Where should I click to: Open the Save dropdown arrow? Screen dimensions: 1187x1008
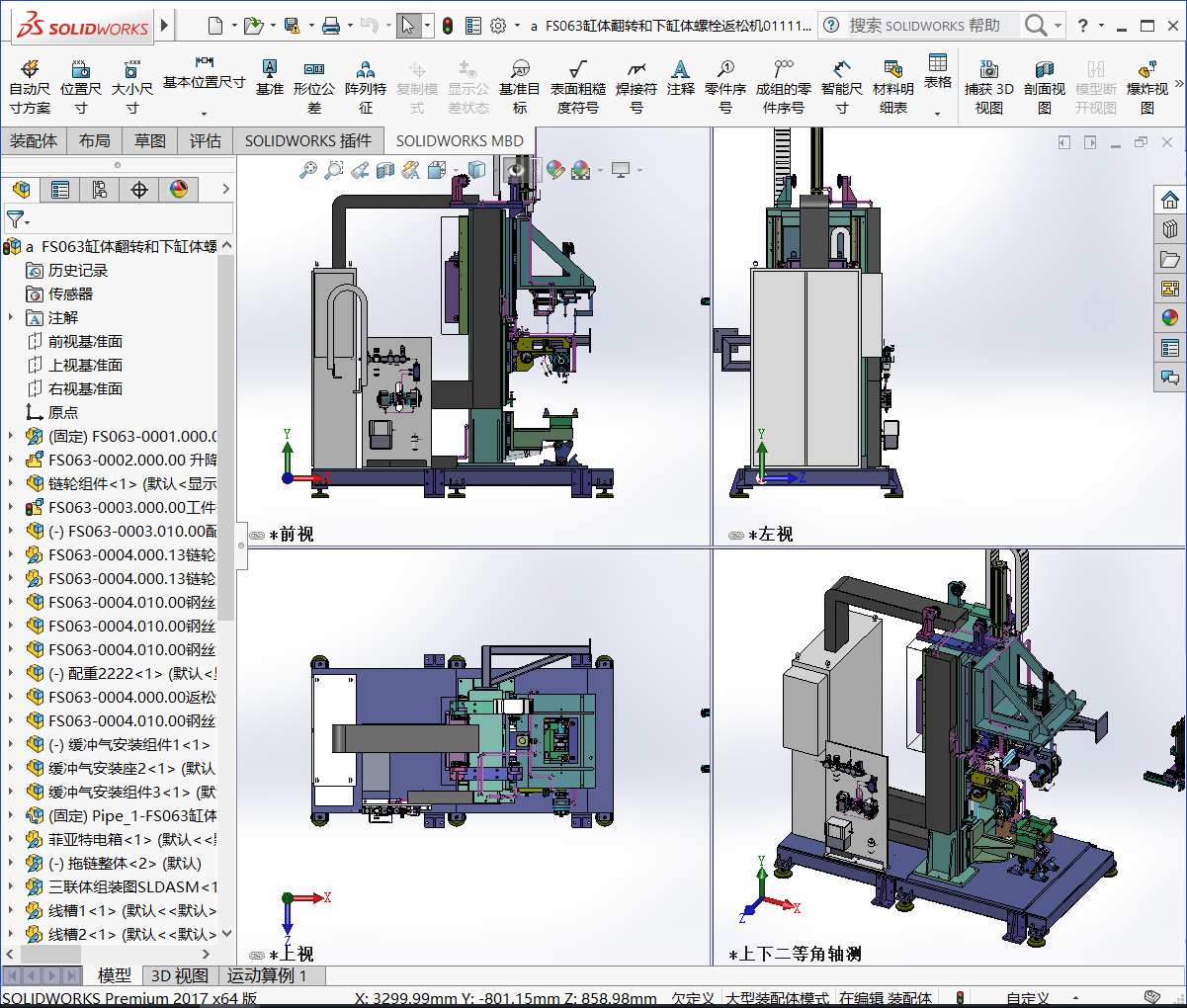pyautogui.click(x=310, y=26)
